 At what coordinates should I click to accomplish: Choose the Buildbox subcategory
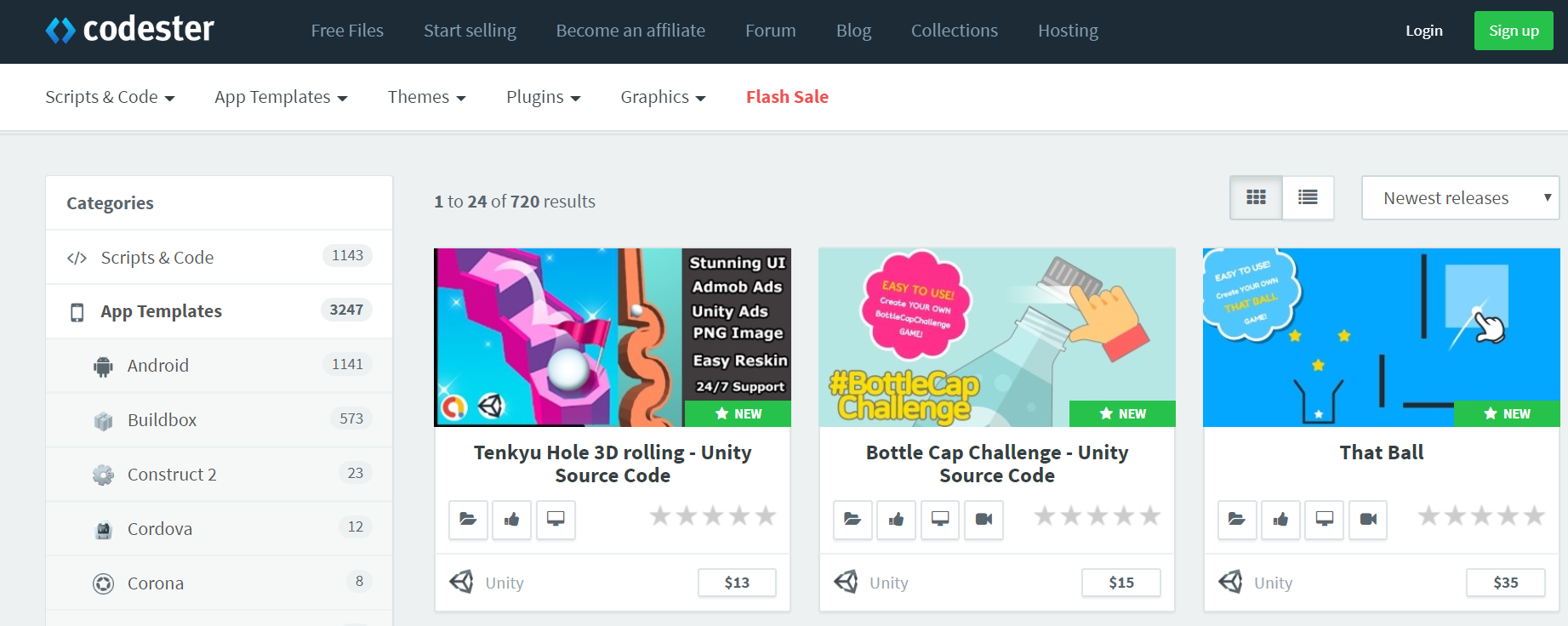pyautogui.click(x=220, y=420)
